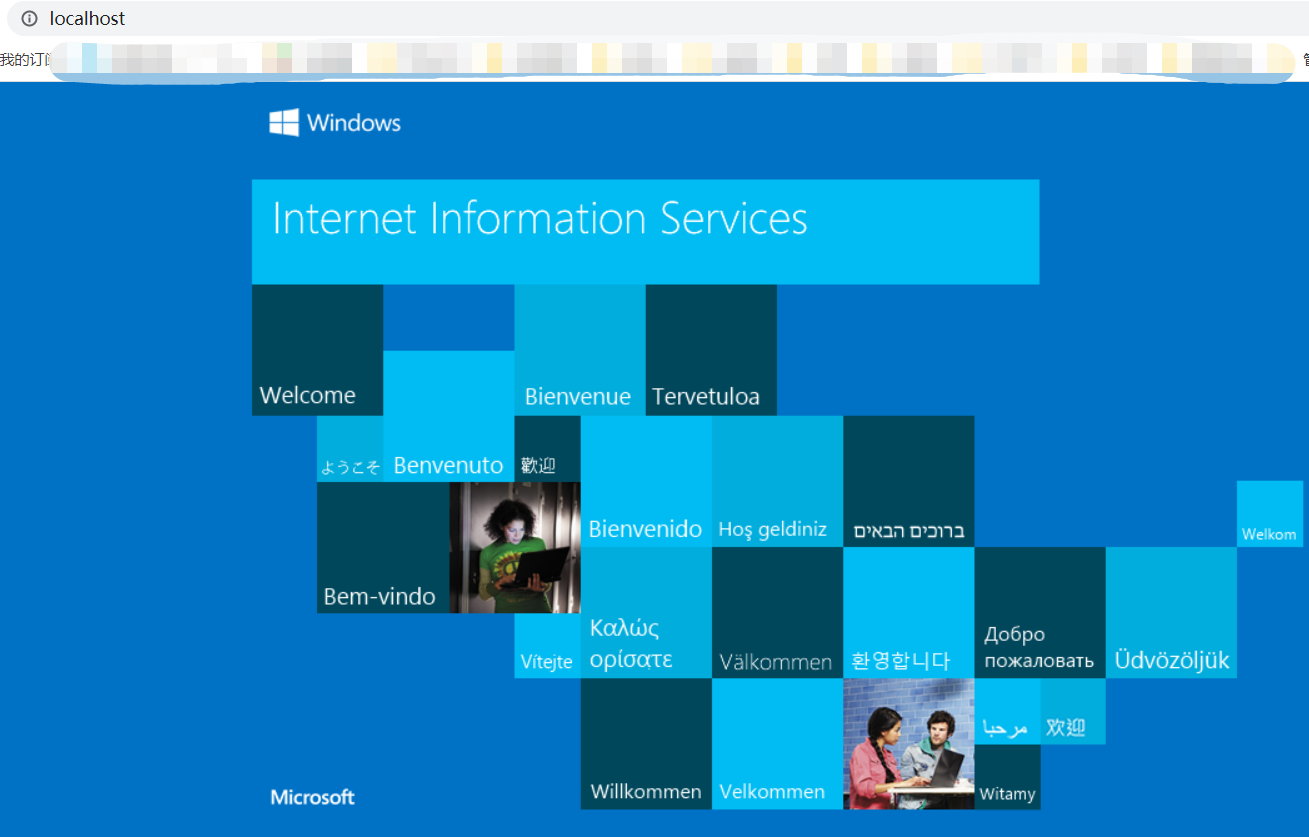Click the ようこそ tile
1309x837 pixels.
pos(350,449)
